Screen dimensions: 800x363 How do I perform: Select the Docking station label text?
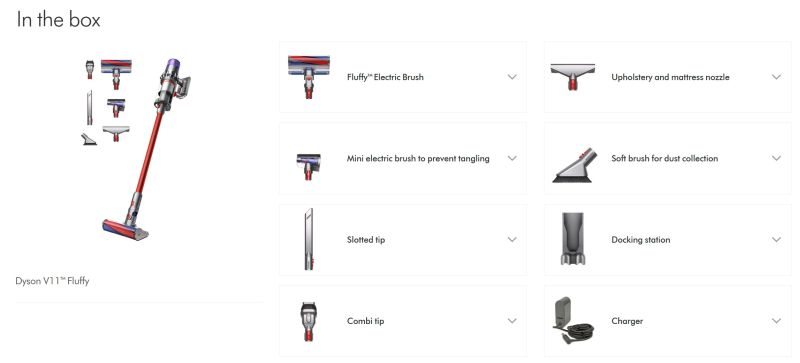641,239
